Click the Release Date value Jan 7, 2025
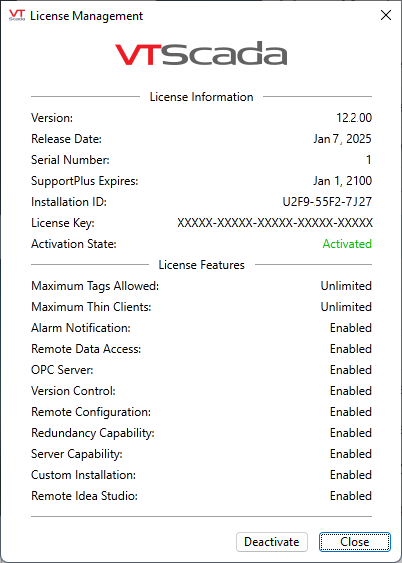This screenshot has width=402, height=563. (x=342, y=139)
